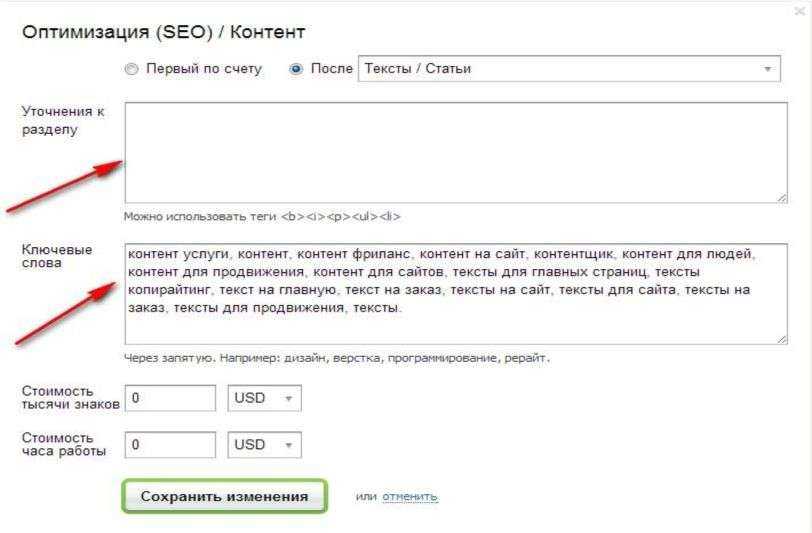Click the "Уточнения к разделу" field label
812x533 pixels.
point(63,120)
